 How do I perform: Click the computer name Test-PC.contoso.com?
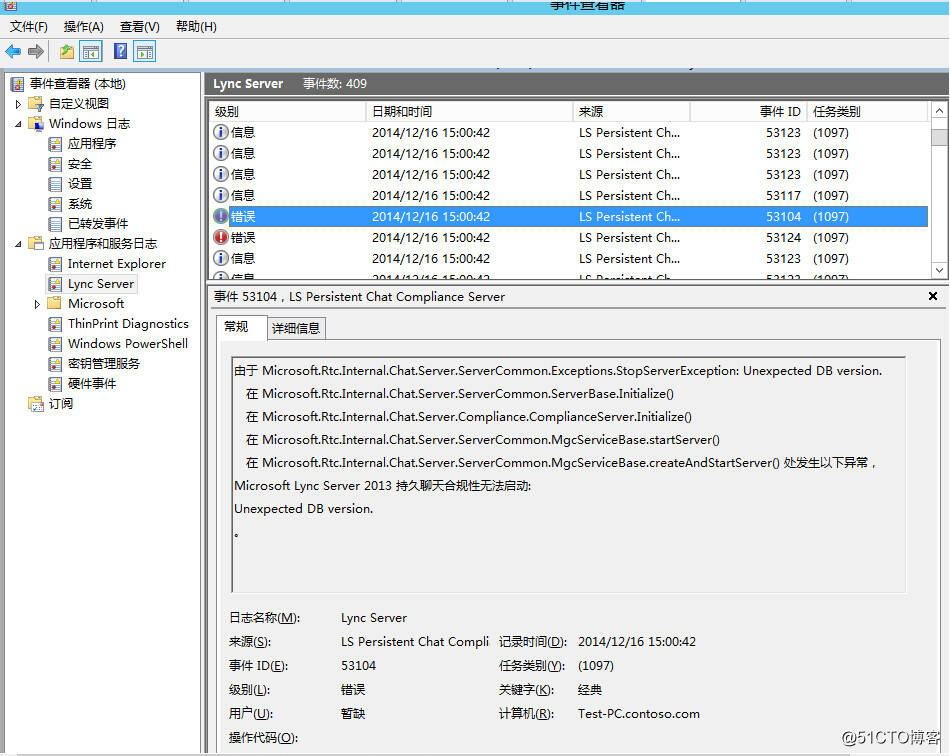click(639, 714)
